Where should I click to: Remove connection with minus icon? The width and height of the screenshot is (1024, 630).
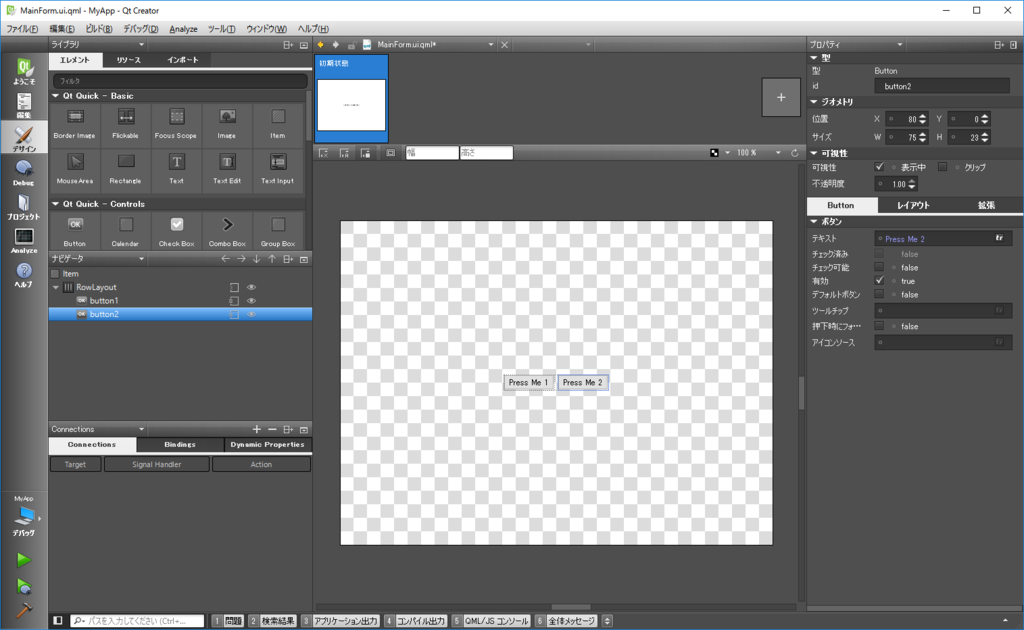[x=272, y=429]
